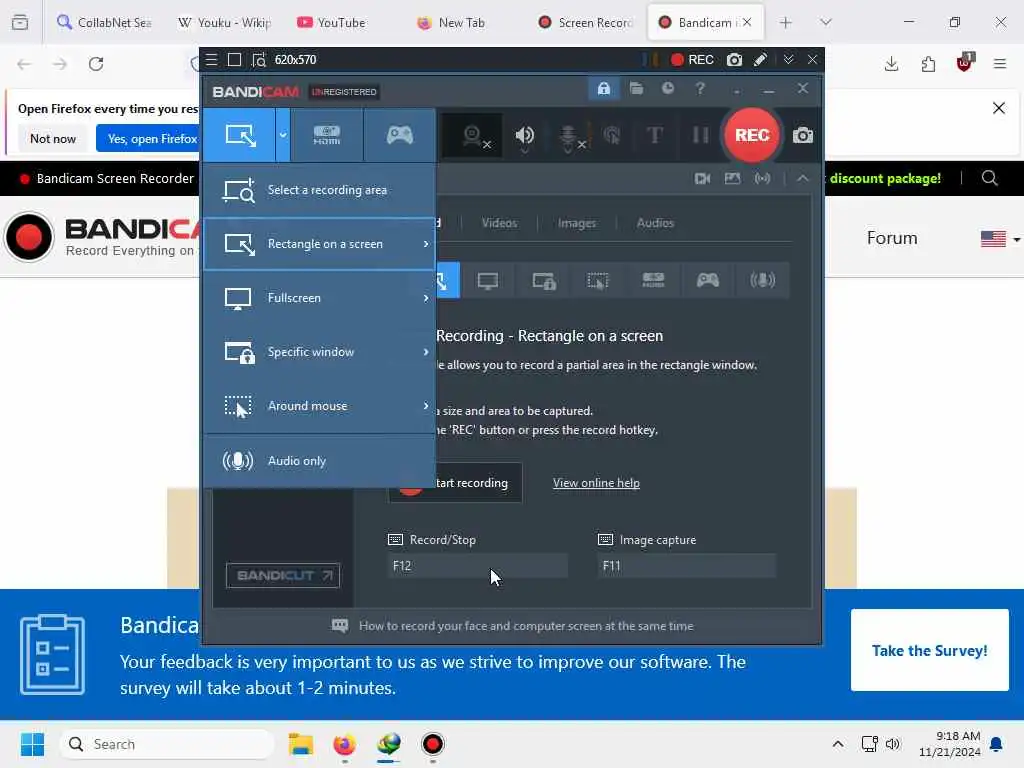The width and height of the screenshot is (1024, 768).
Task: Select HDMI icon in mode row
Action: point(653,281)
